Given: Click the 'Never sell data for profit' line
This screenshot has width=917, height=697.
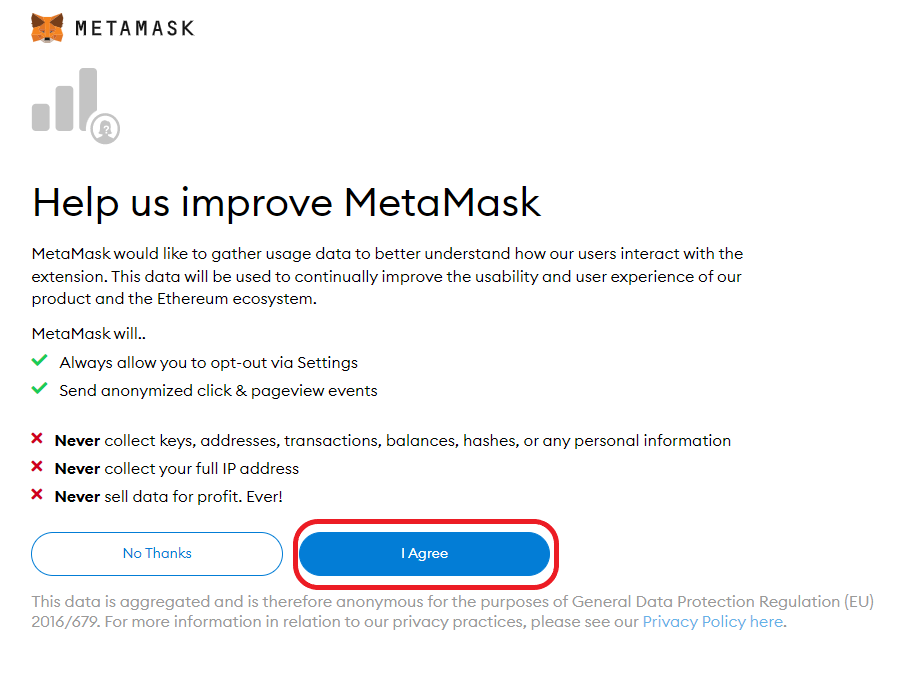Looking at the screenshot, I should [x=168, y=496].
